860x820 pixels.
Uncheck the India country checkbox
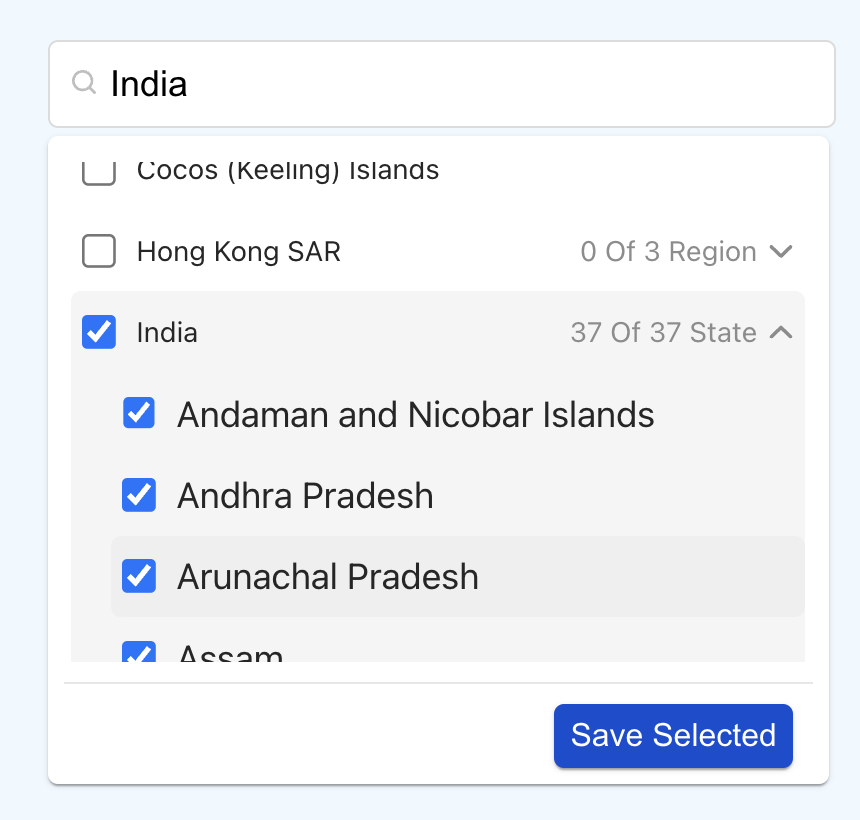99,332
